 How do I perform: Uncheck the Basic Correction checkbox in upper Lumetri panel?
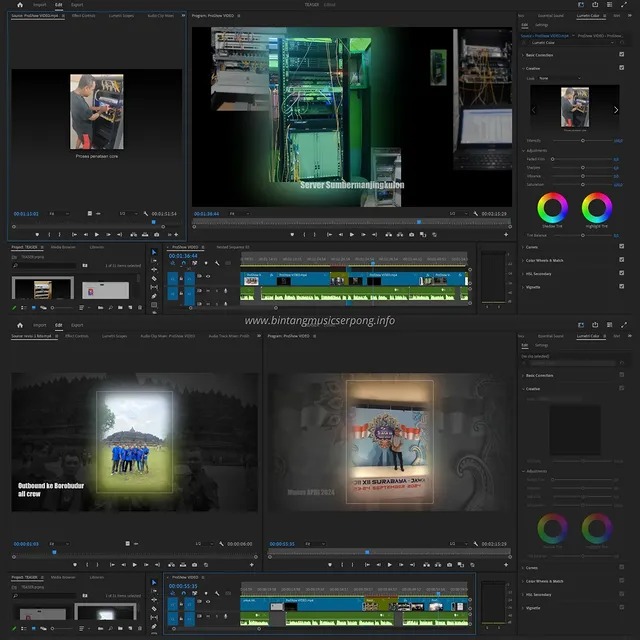(x=622, y=55)
